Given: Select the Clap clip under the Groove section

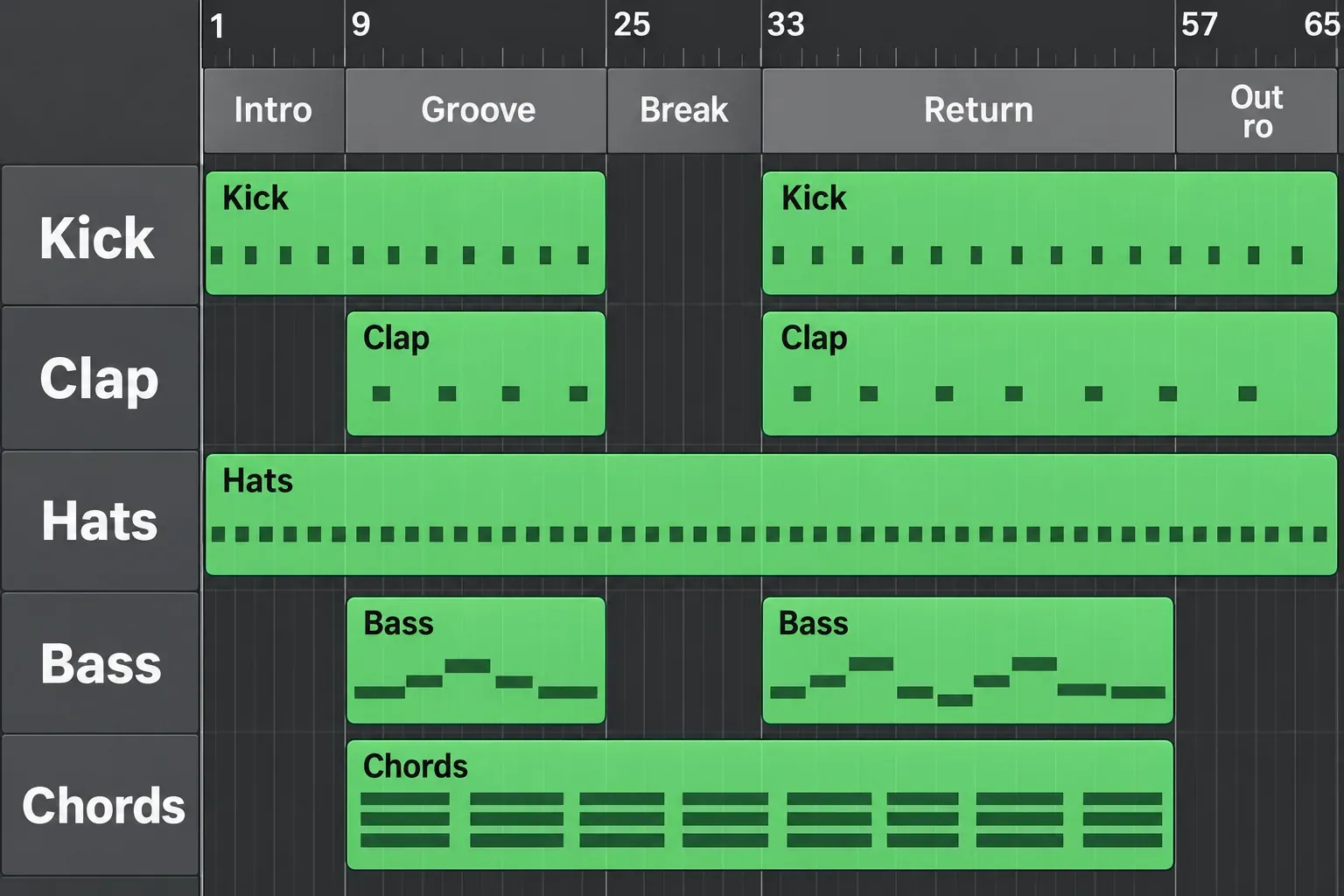Looking at the screenshot, I should pos(476,374).
